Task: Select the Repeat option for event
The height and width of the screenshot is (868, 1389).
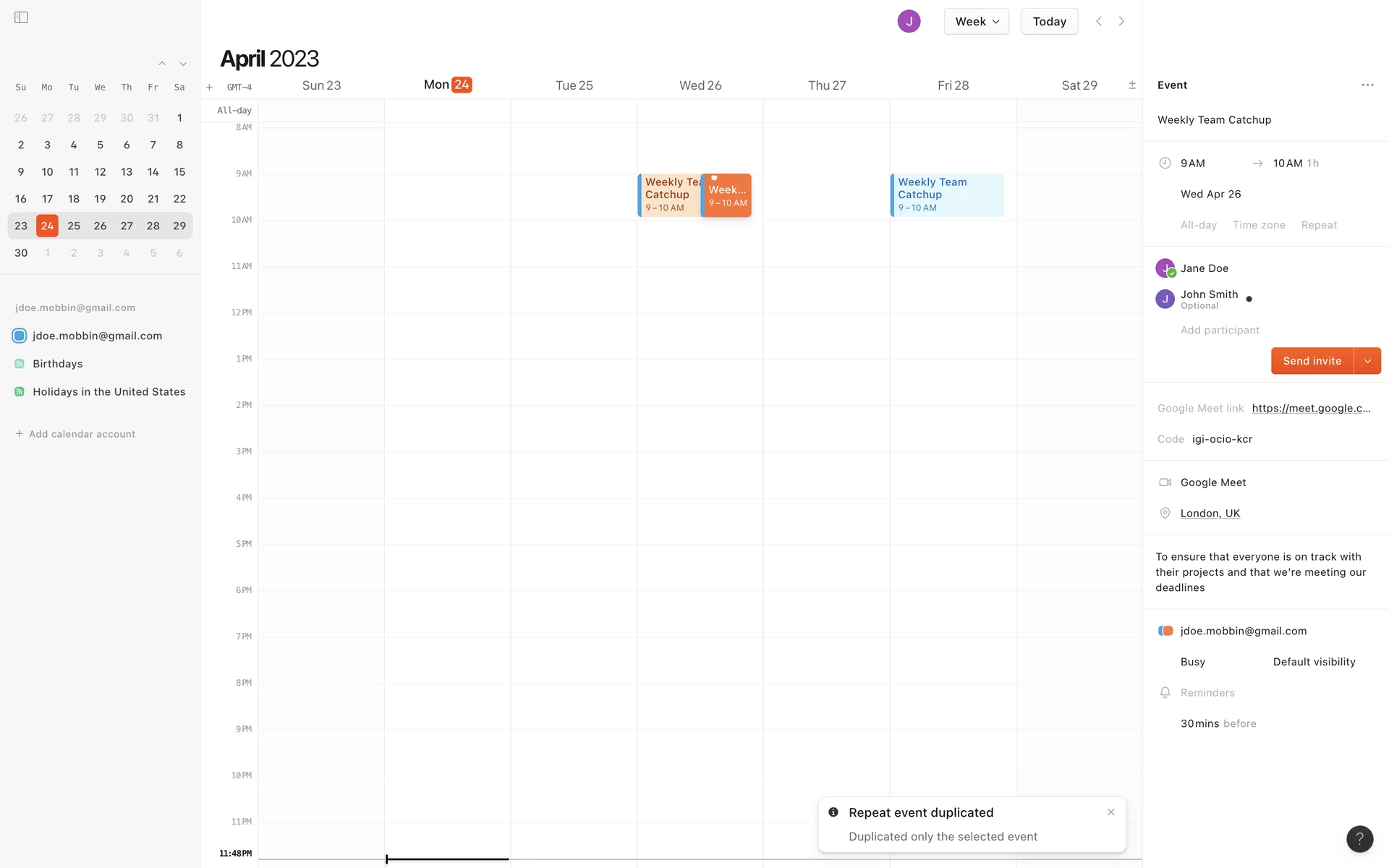Action: (x=1318, y=225)
